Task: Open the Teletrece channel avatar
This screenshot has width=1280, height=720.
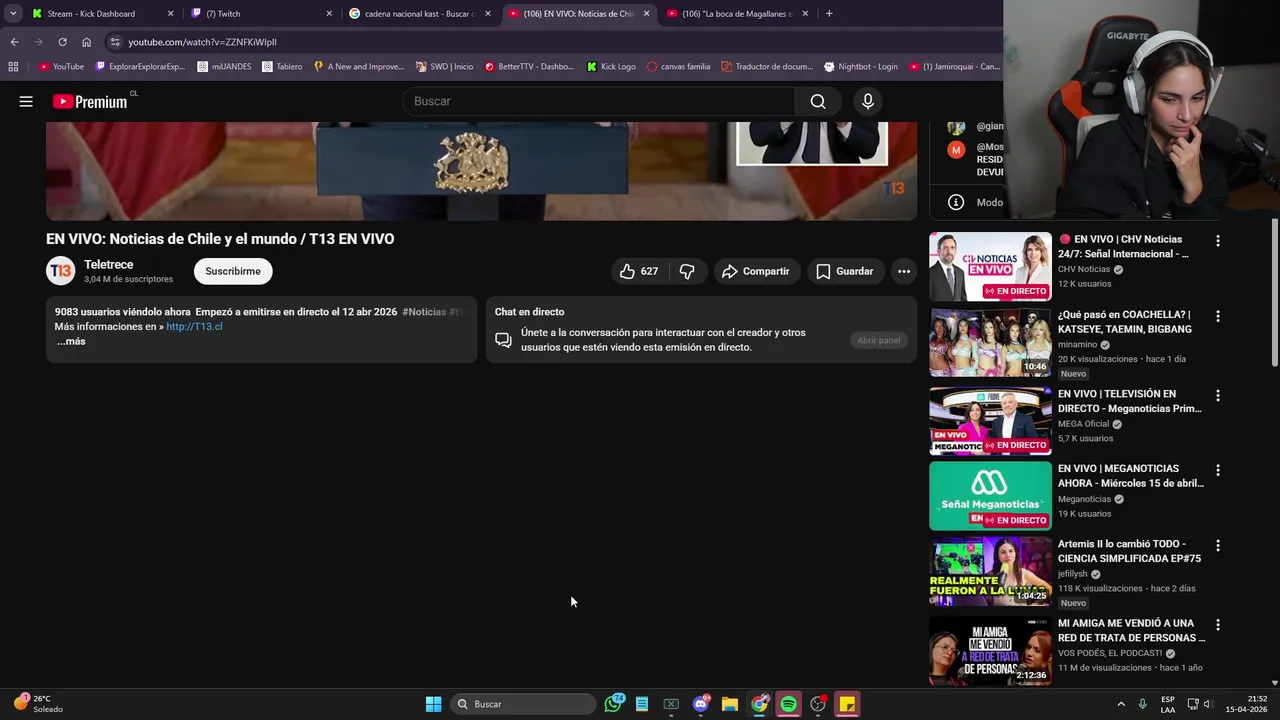Action: click(x=61, y=271)
